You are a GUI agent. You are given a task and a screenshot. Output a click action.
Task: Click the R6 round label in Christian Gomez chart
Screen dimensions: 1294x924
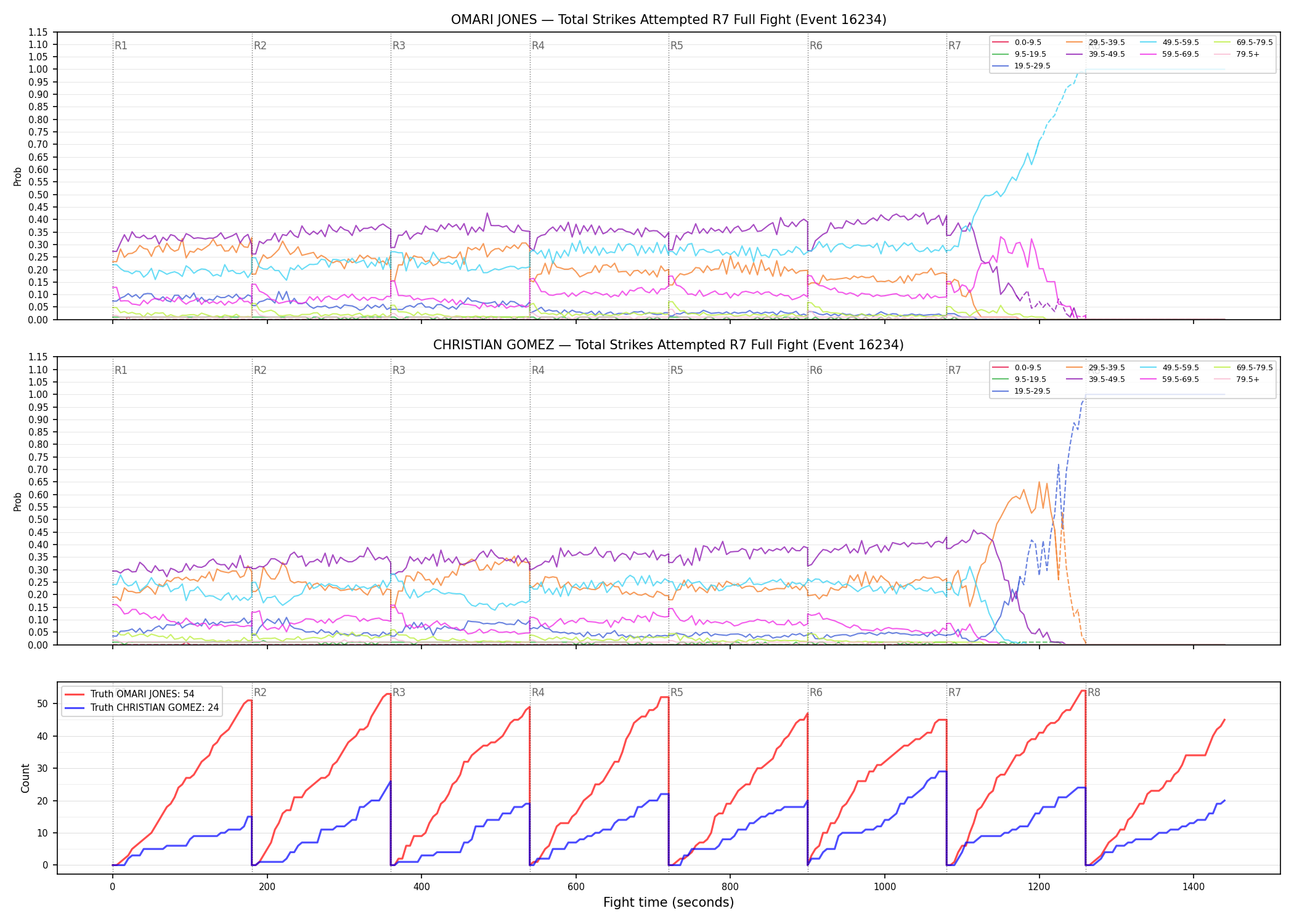pos(816,370)
